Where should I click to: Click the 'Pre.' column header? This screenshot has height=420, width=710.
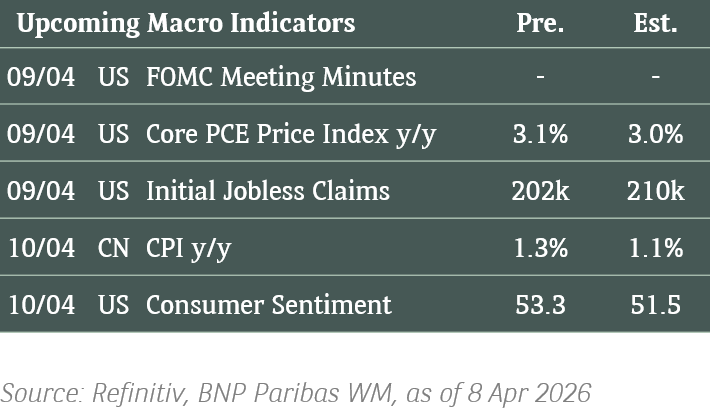540,23
